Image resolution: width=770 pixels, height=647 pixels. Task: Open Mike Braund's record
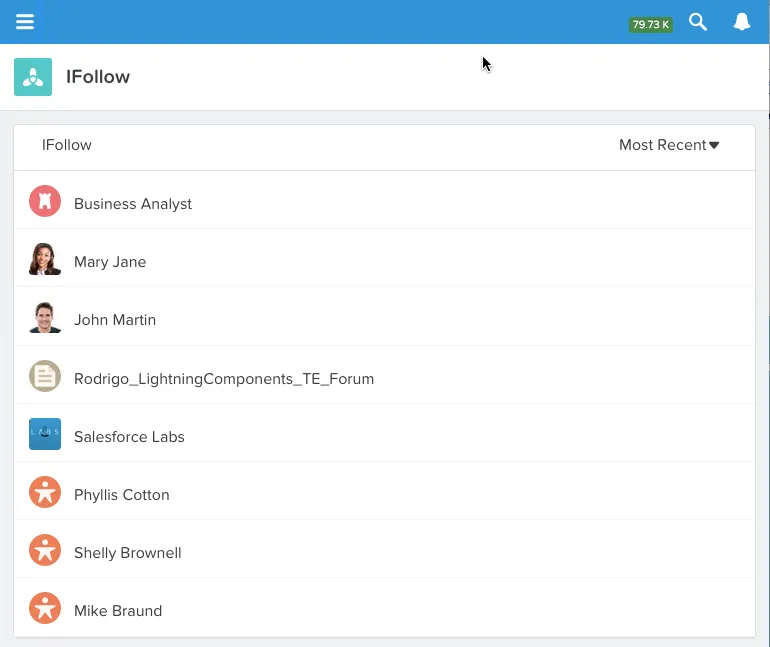point(118,611)
